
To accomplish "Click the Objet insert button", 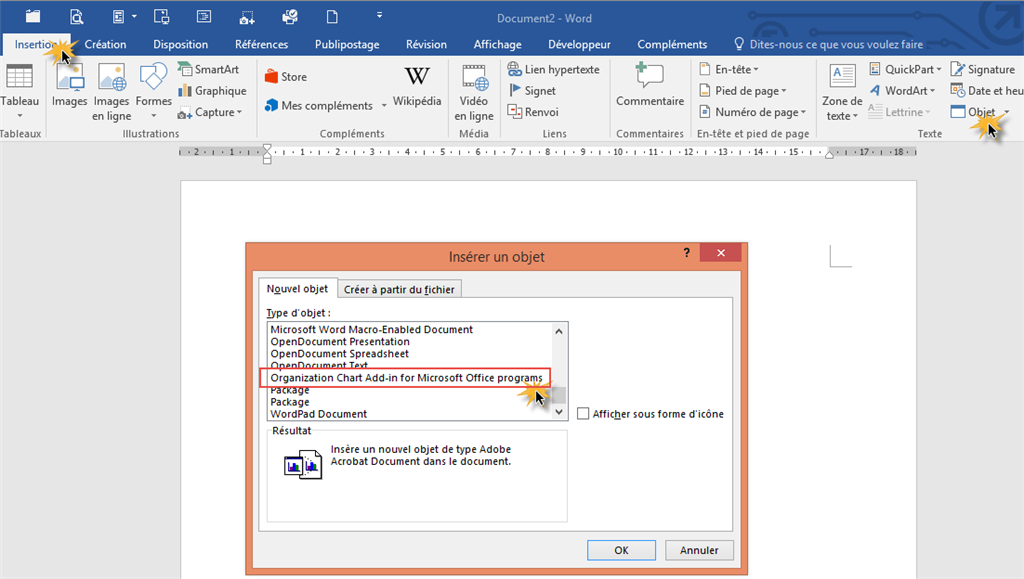I will coord(973,112).
